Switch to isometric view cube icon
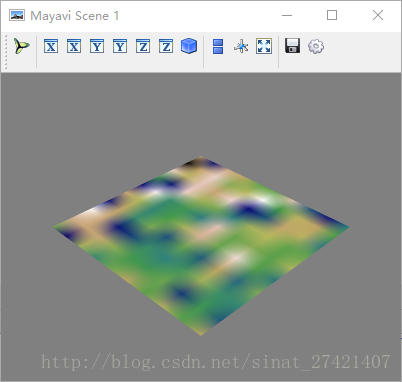 pos(189,46)
